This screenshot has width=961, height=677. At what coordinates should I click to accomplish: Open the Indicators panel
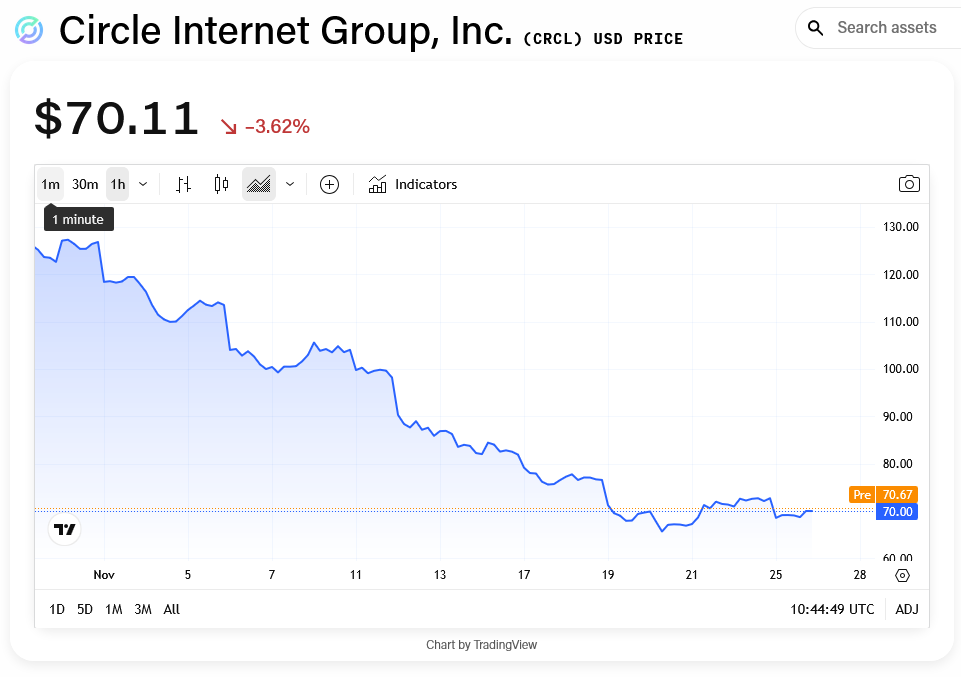click(412, 184)
